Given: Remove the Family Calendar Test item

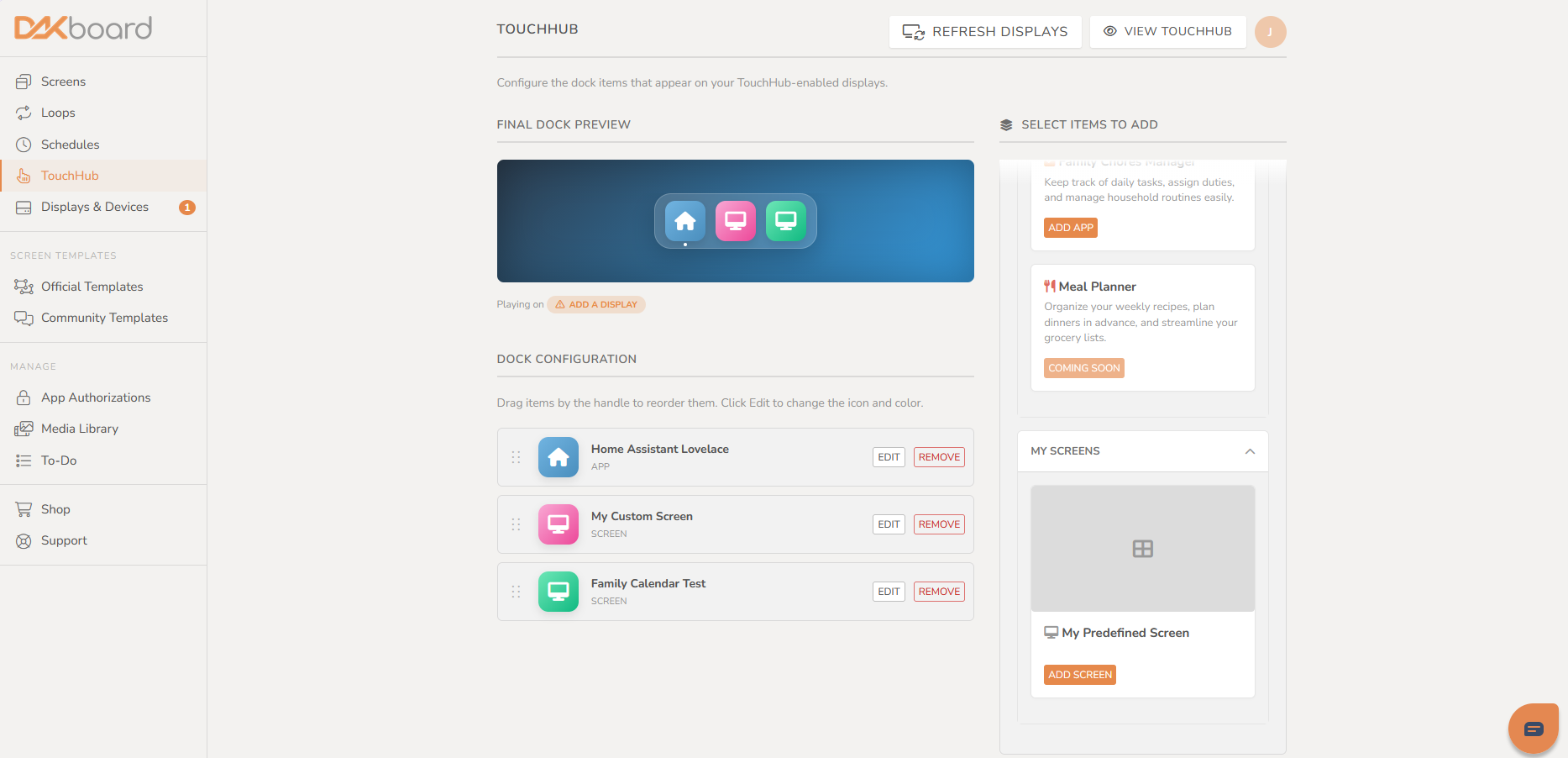Looking at the screenshot, I should coord(939,592).
